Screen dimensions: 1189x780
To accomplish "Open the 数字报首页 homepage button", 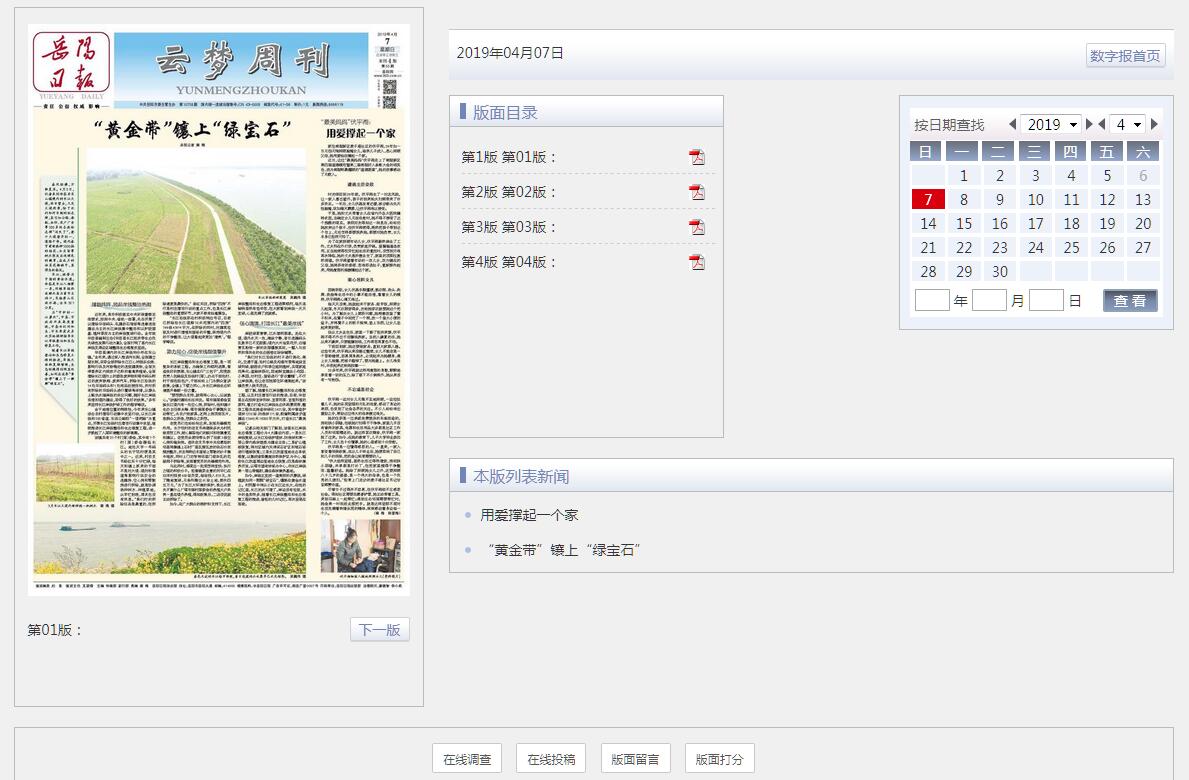I will [1125, 56].
